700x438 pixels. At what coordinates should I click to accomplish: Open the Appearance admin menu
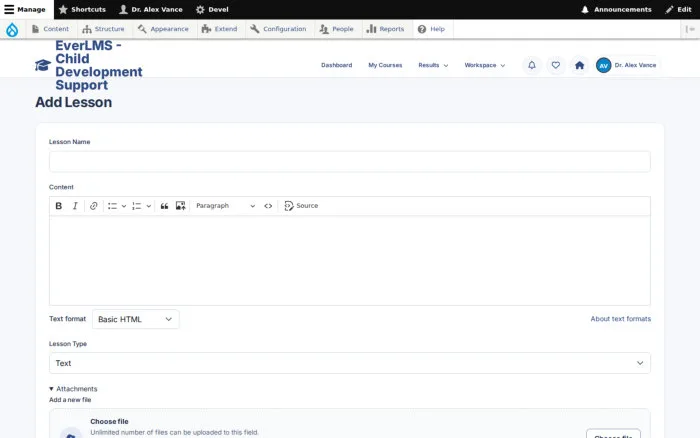click(163, 29)
